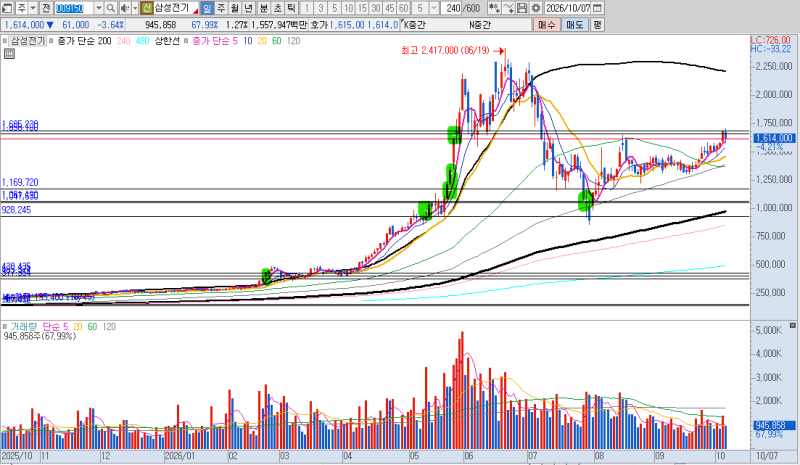Viewport: 800px width, 465px height.
Task: Click small icon at volume pane top-right
Action: pyautogui.click(x=792, y=325)
